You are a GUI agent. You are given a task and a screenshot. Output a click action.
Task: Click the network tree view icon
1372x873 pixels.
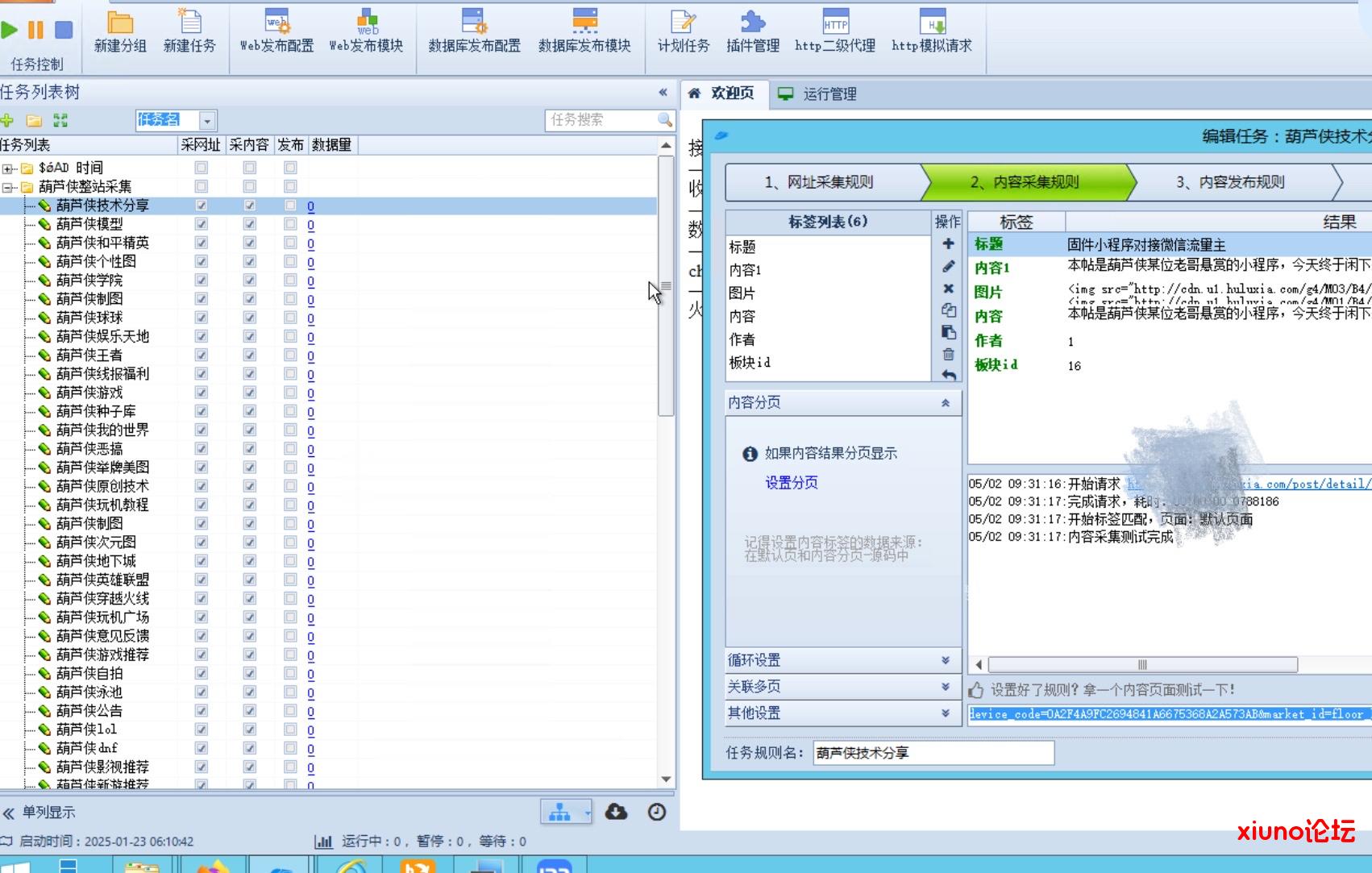(559, 813)
